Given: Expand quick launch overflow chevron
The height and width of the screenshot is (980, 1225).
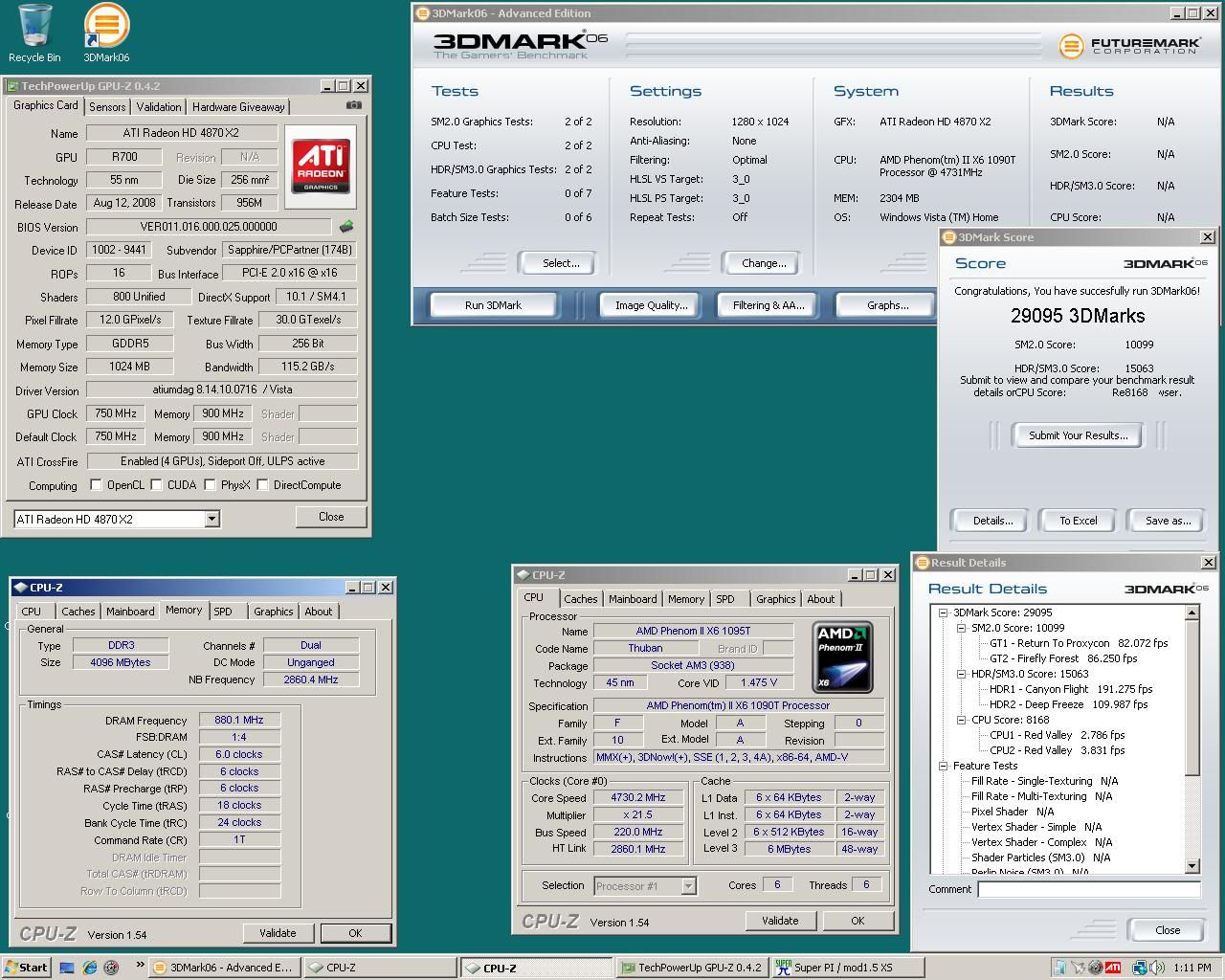Looking at the screenshot, I should [140, 965].
